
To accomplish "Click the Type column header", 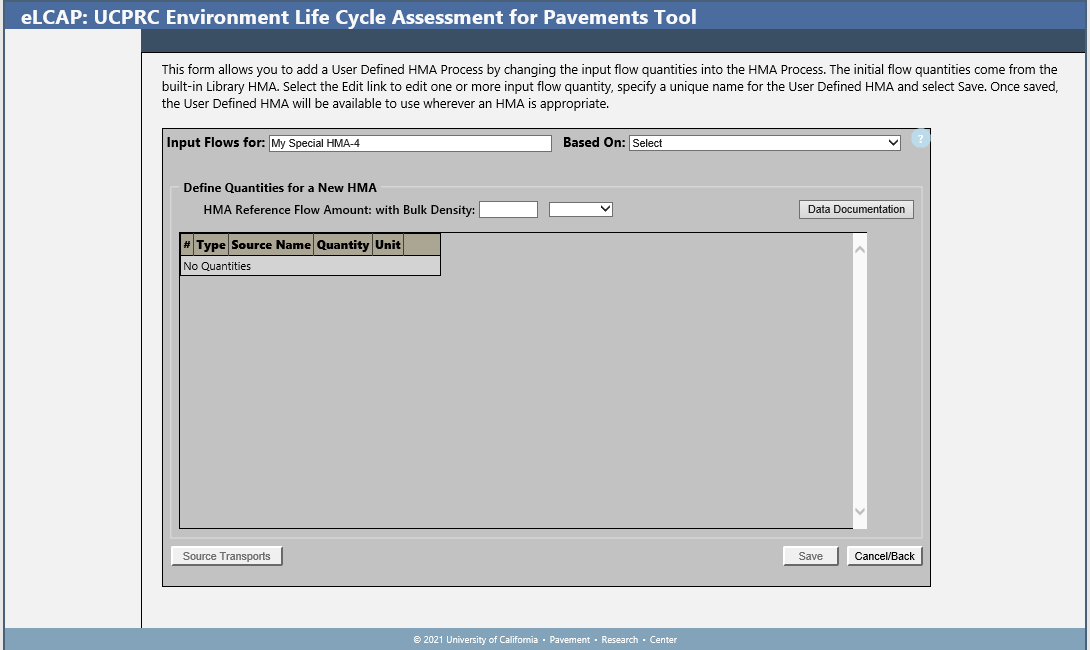I will (211, 245).
